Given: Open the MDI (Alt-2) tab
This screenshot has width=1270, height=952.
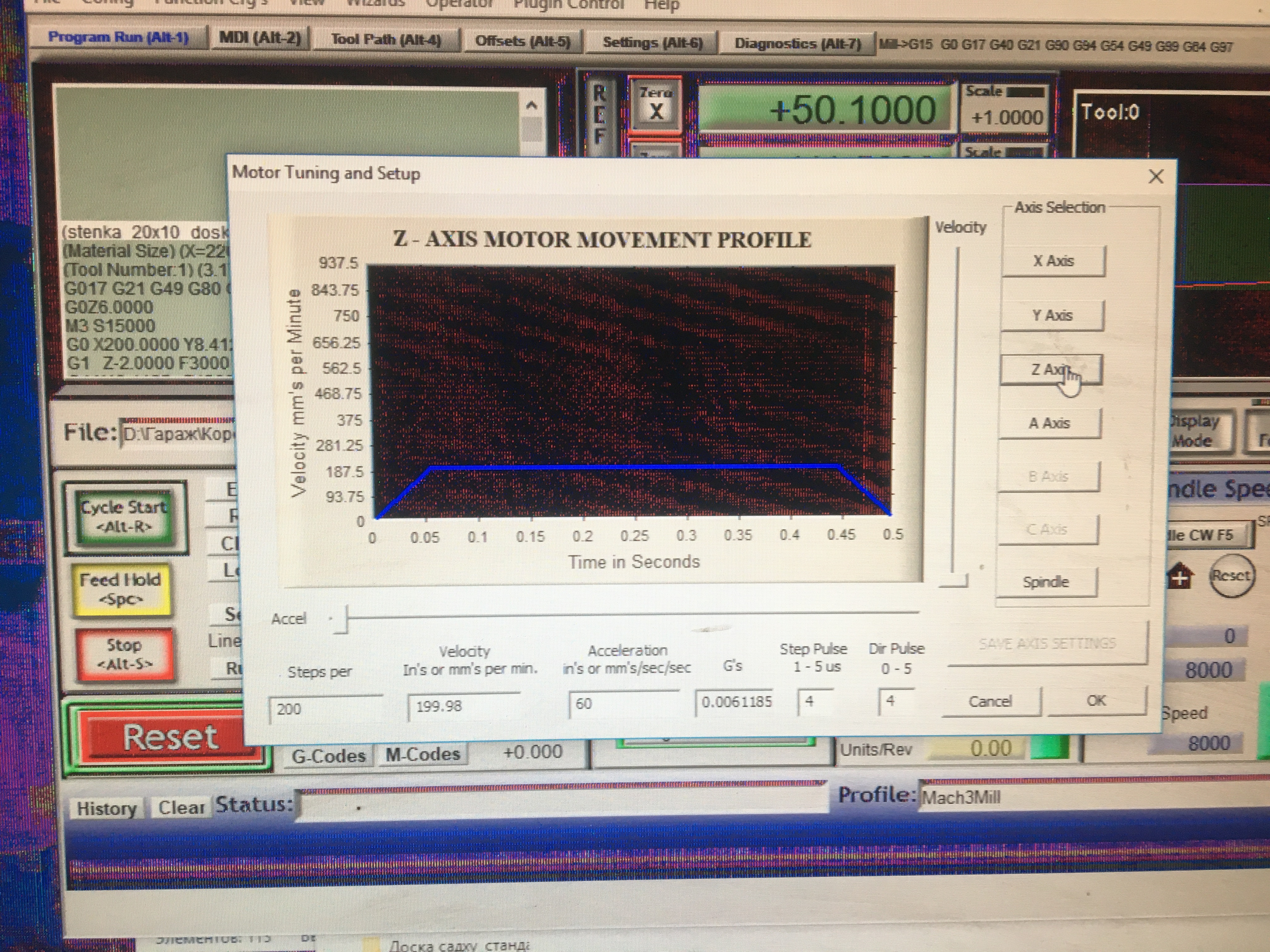Looking at the screenshot, I should pos(260,38).
